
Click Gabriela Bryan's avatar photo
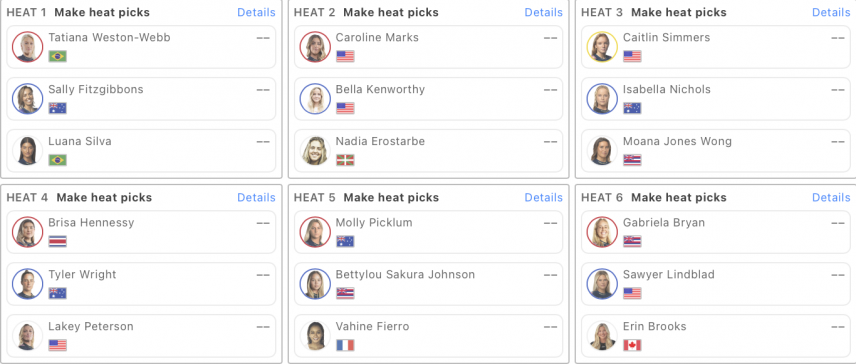click(602, 232)
